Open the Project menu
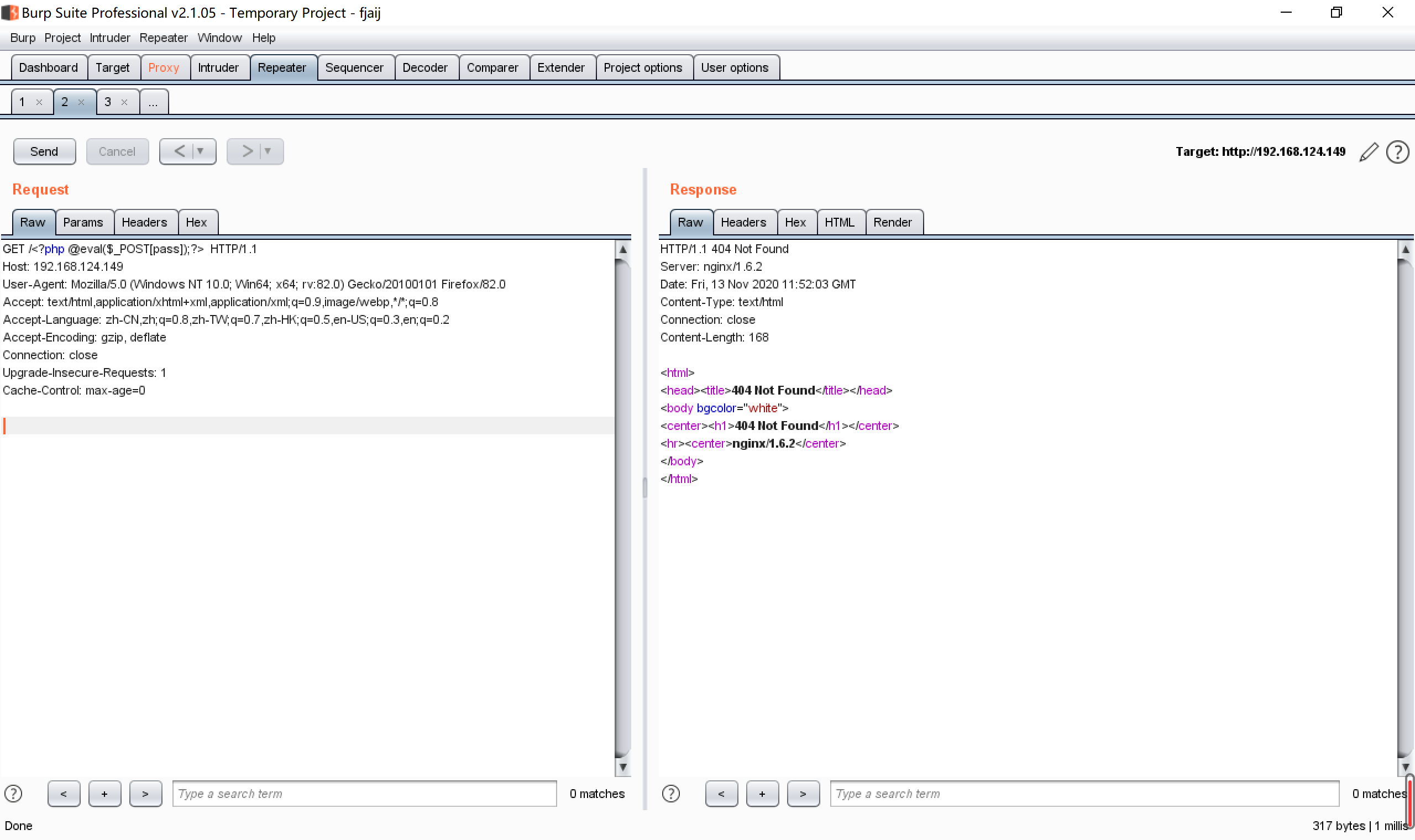The image size is (1415, 840). 62,38
